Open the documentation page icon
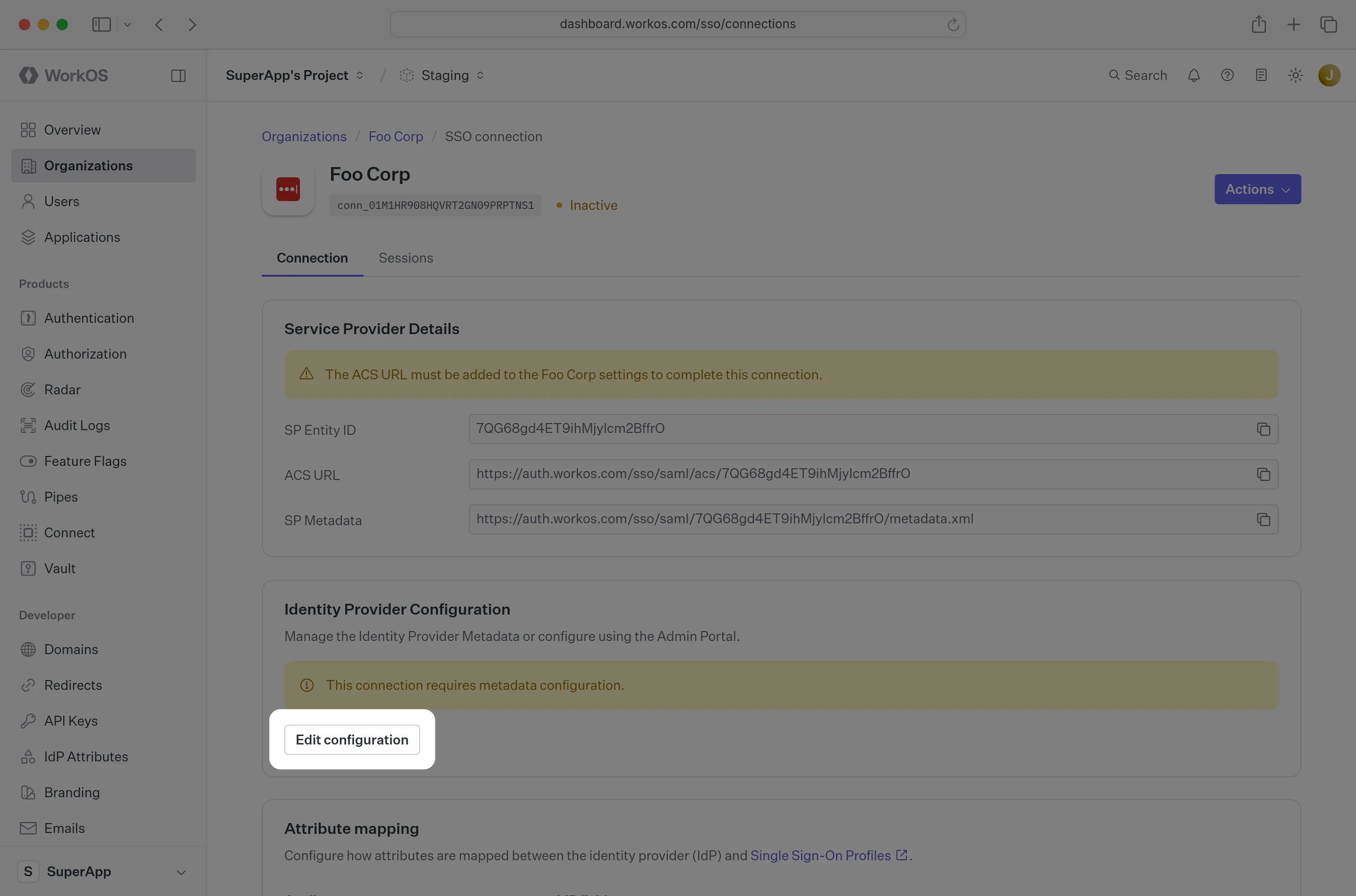 coord(1261,75)
